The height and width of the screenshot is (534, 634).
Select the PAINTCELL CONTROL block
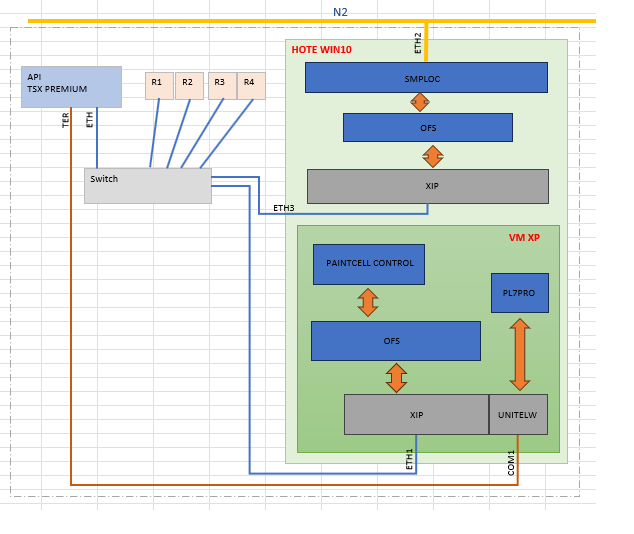(368, 264)
